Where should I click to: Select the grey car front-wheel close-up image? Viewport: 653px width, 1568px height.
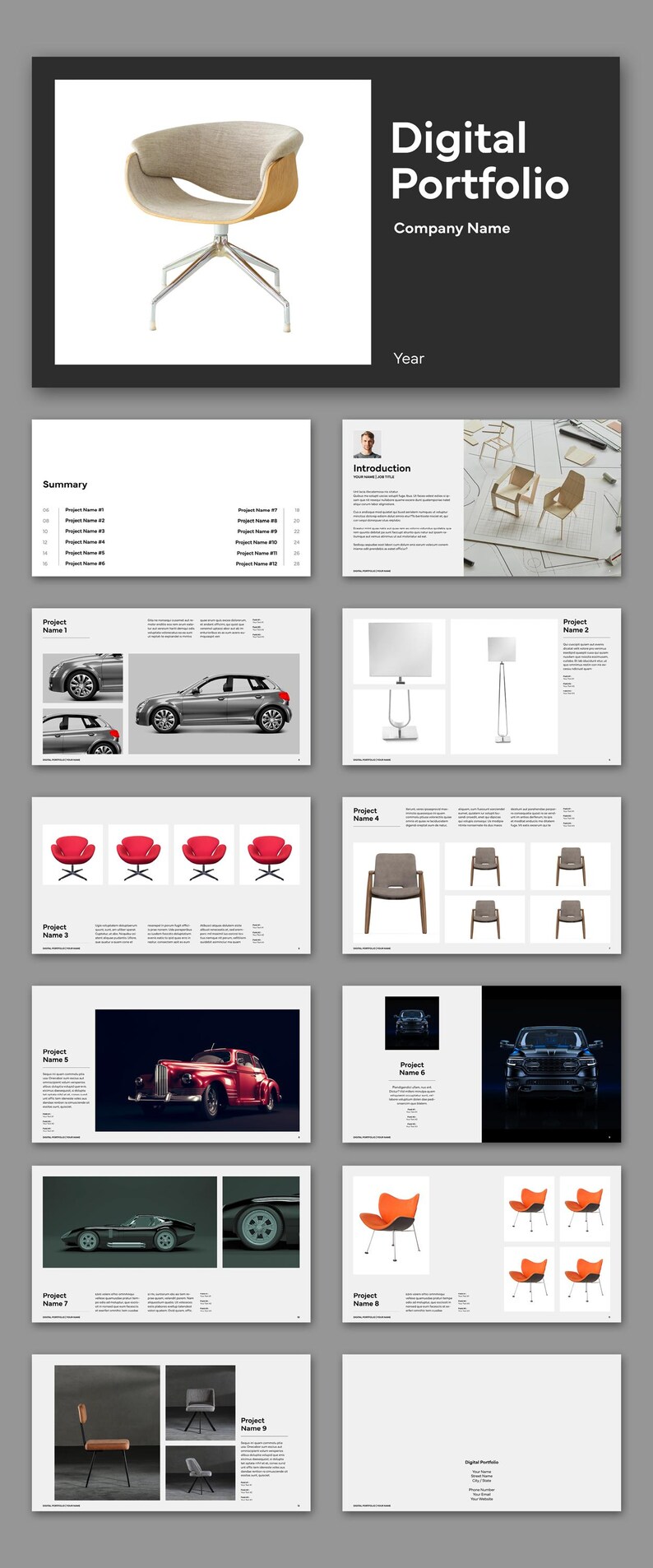[82, 678]
